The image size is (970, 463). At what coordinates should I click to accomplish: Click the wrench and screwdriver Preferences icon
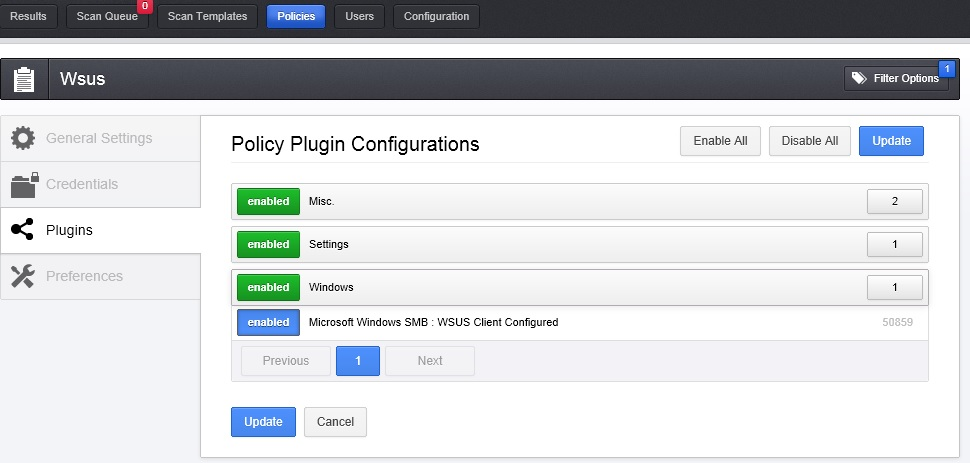23,276
